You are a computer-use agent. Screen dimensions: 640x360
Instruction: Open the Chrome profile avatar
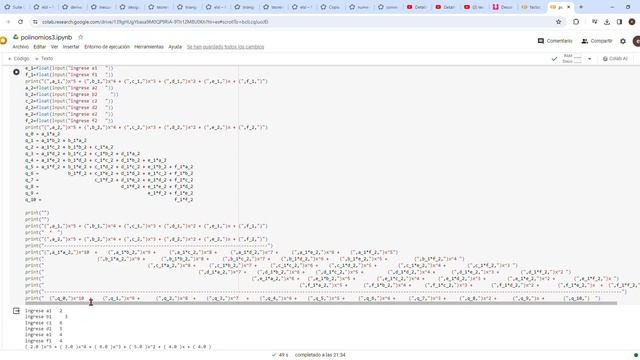click(632, 22)
